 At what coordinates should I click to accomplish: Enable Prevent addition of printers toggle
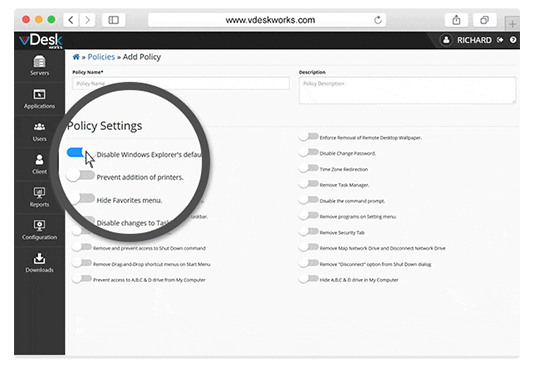click(x=81, y=176)
